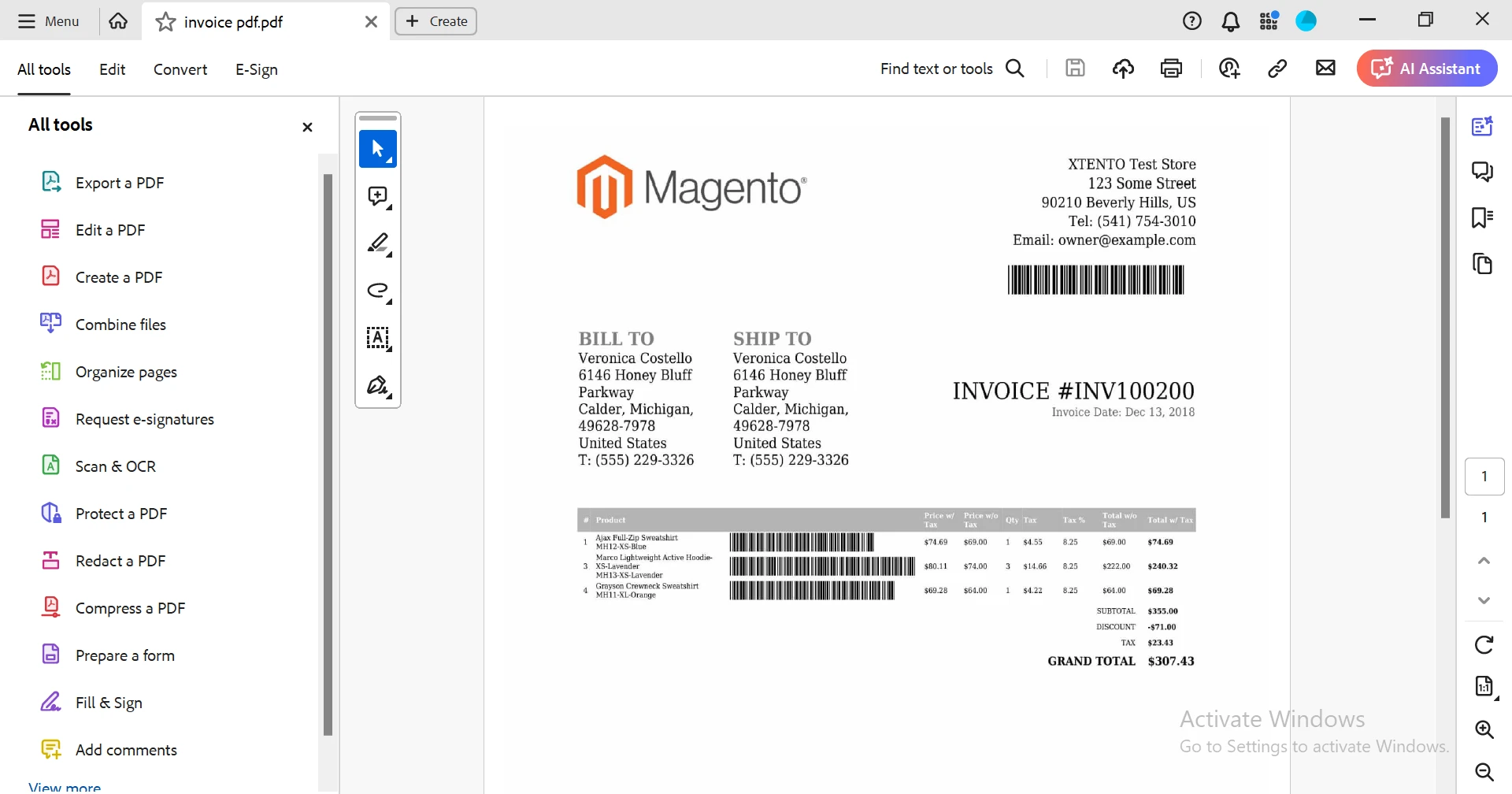The height and width of the screenshot is (794, 1512).
Task: Select the highlight pen tool
Action: click(378, 243)
